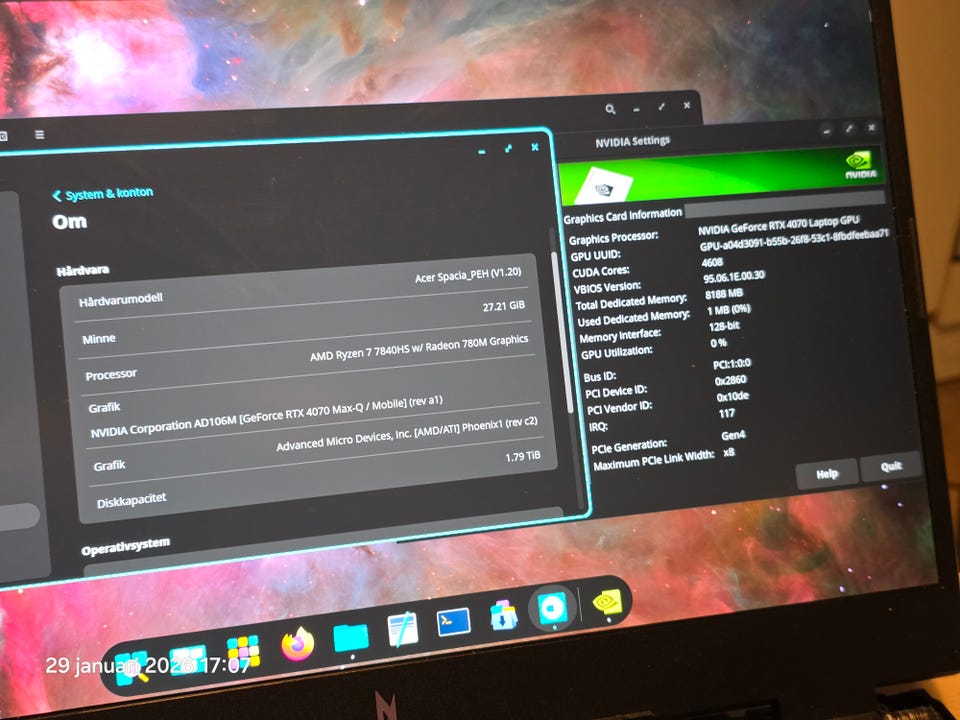Click the CUDA Cores value 4608

(x=712, y=262)
